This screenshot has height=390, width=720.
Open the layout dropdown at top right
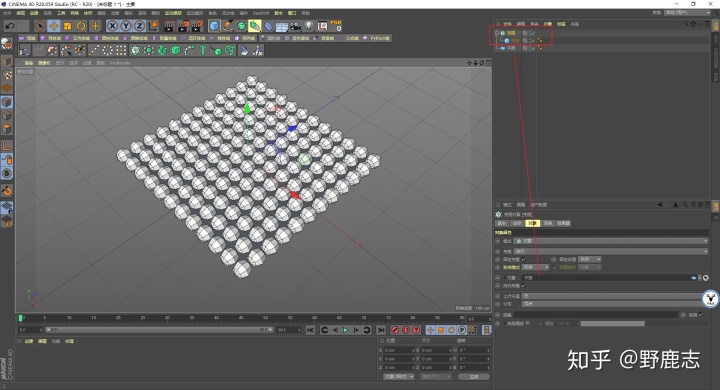click(687, 13)
